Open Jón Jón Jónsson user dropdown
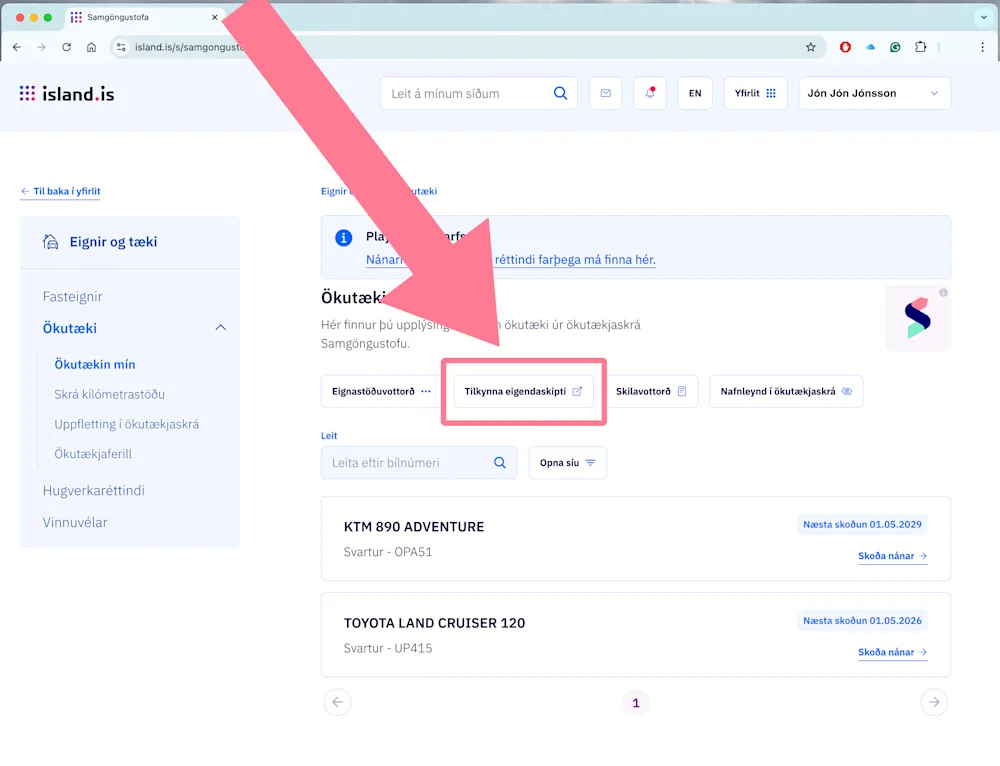The height and width of the screenshot is (766, 1000). (874, 93)
